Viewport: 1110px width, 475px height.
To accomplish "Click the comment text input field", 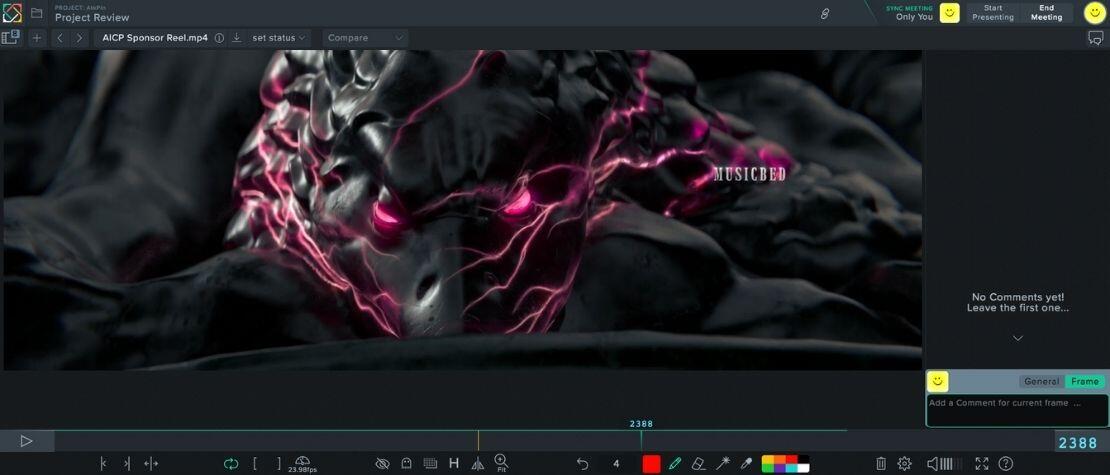I will coord(1017,410).
